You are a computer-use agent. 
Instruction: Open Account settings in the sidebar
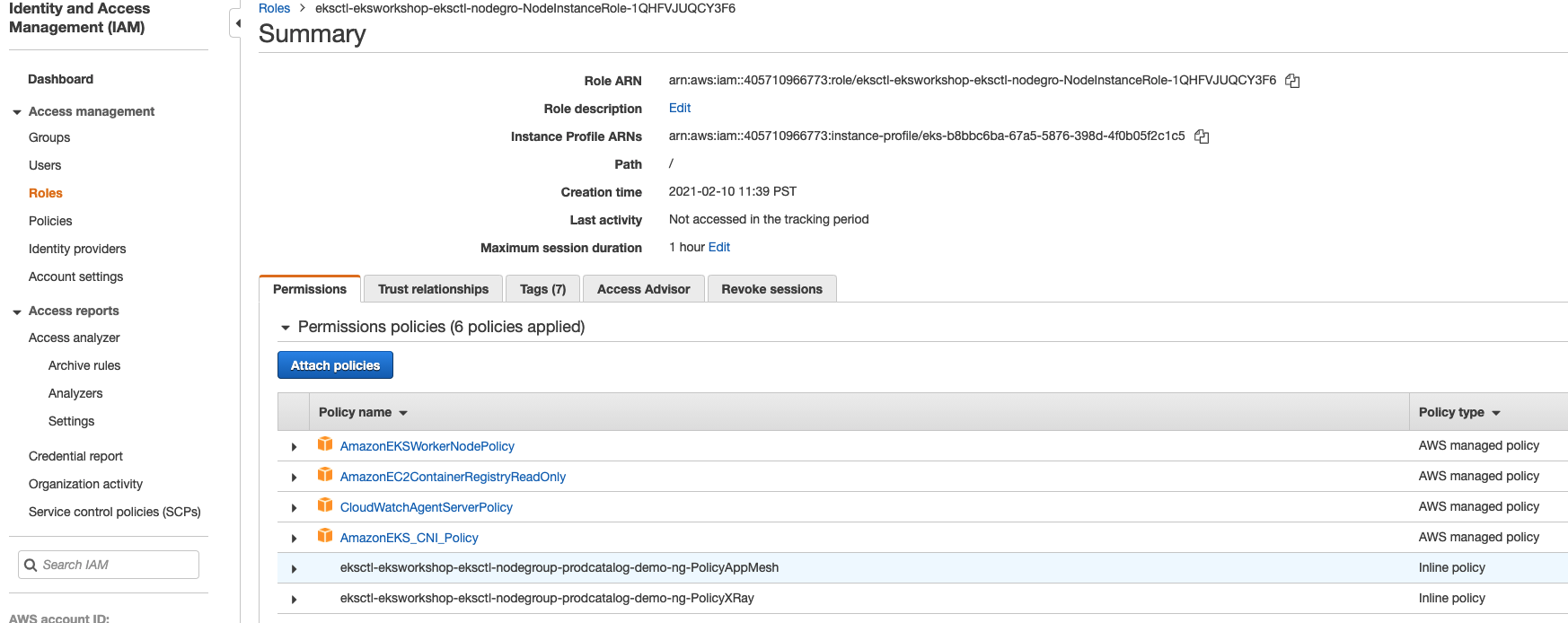coord(75,276)
